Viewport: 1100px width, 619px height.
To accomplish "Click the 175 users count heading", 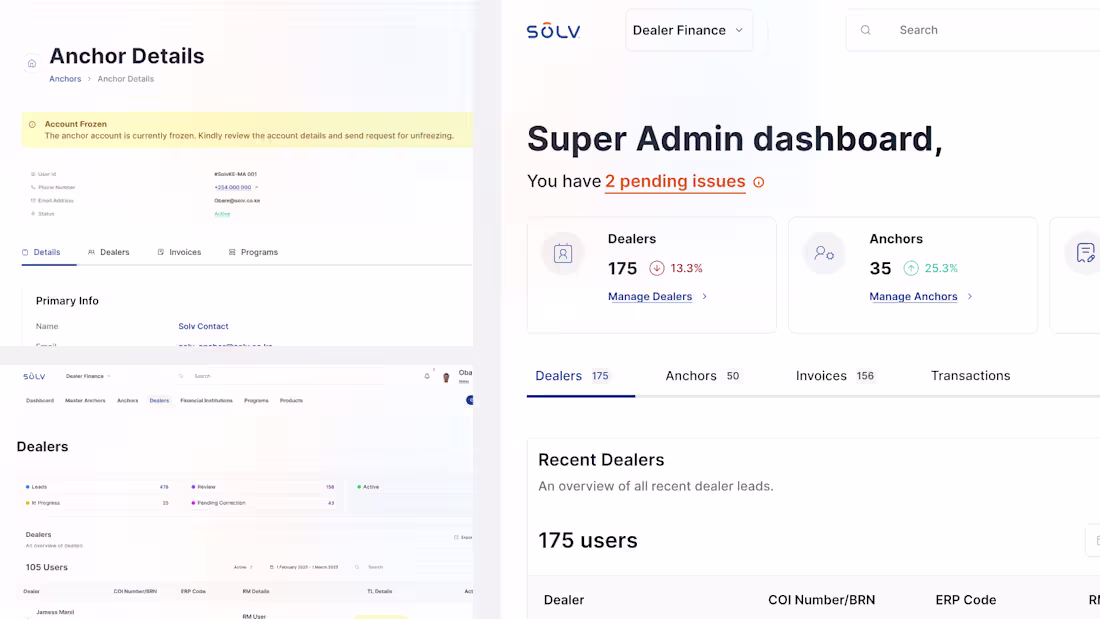I will [588, 540].
